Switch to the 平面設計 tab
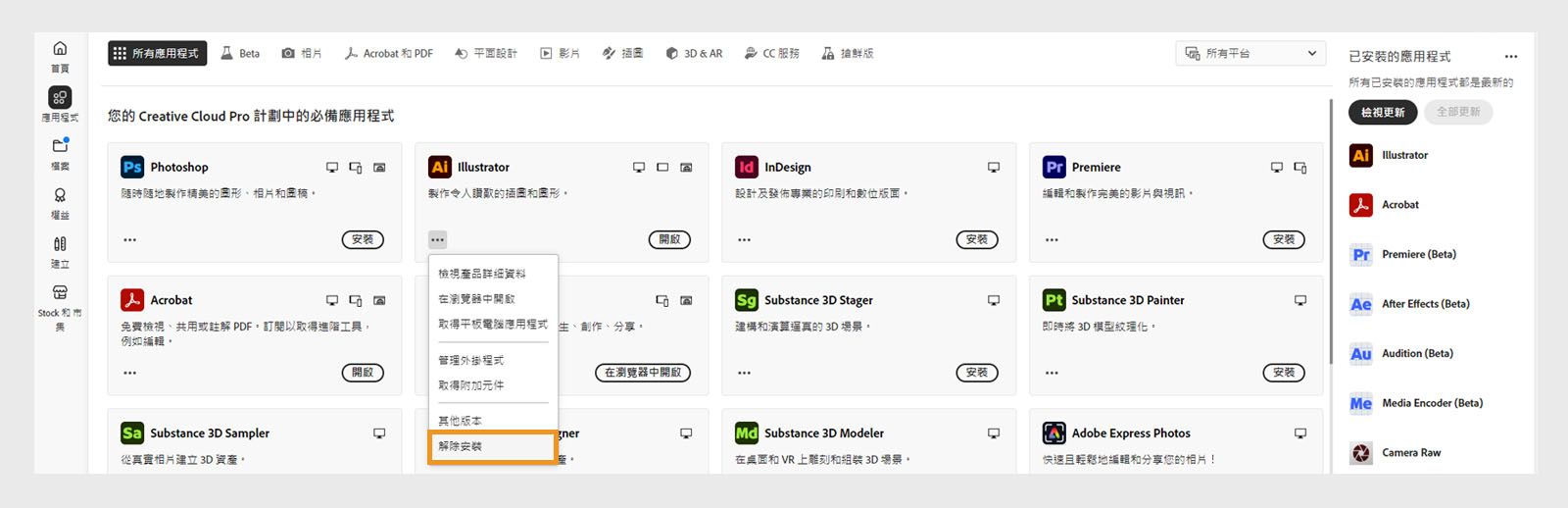1568x508 pixels. coord(486,53)
